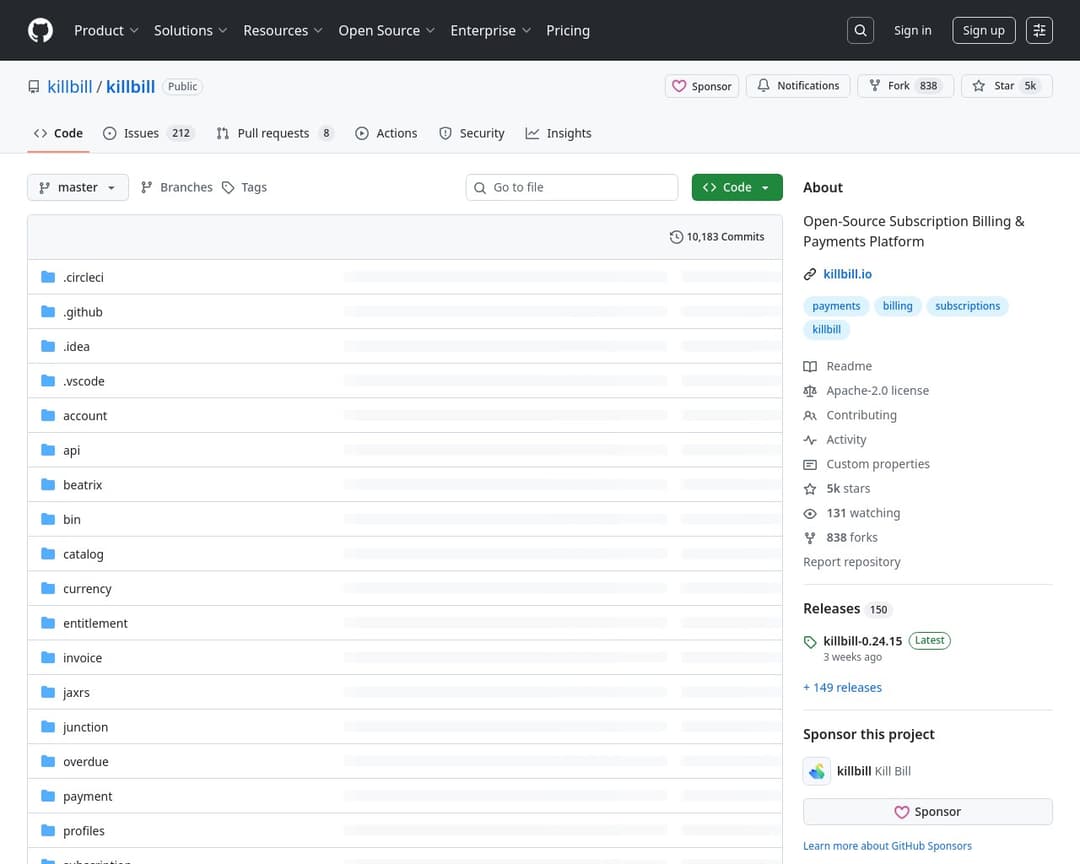Click the .circleci folder icon
The image size is (1080, 864).
pos(48,277)
